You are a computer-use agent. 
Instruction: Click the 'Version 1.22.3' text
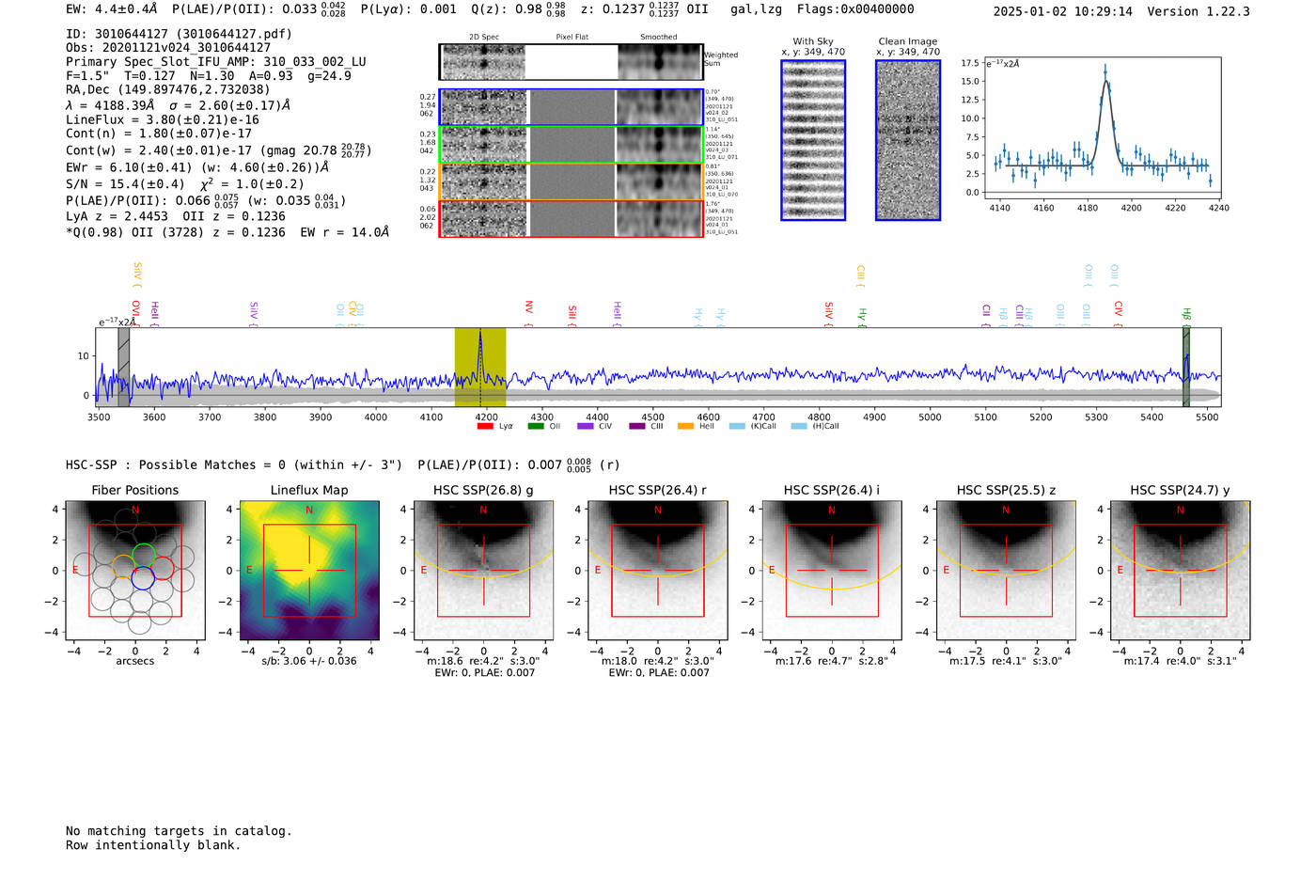coord(1198,12)
